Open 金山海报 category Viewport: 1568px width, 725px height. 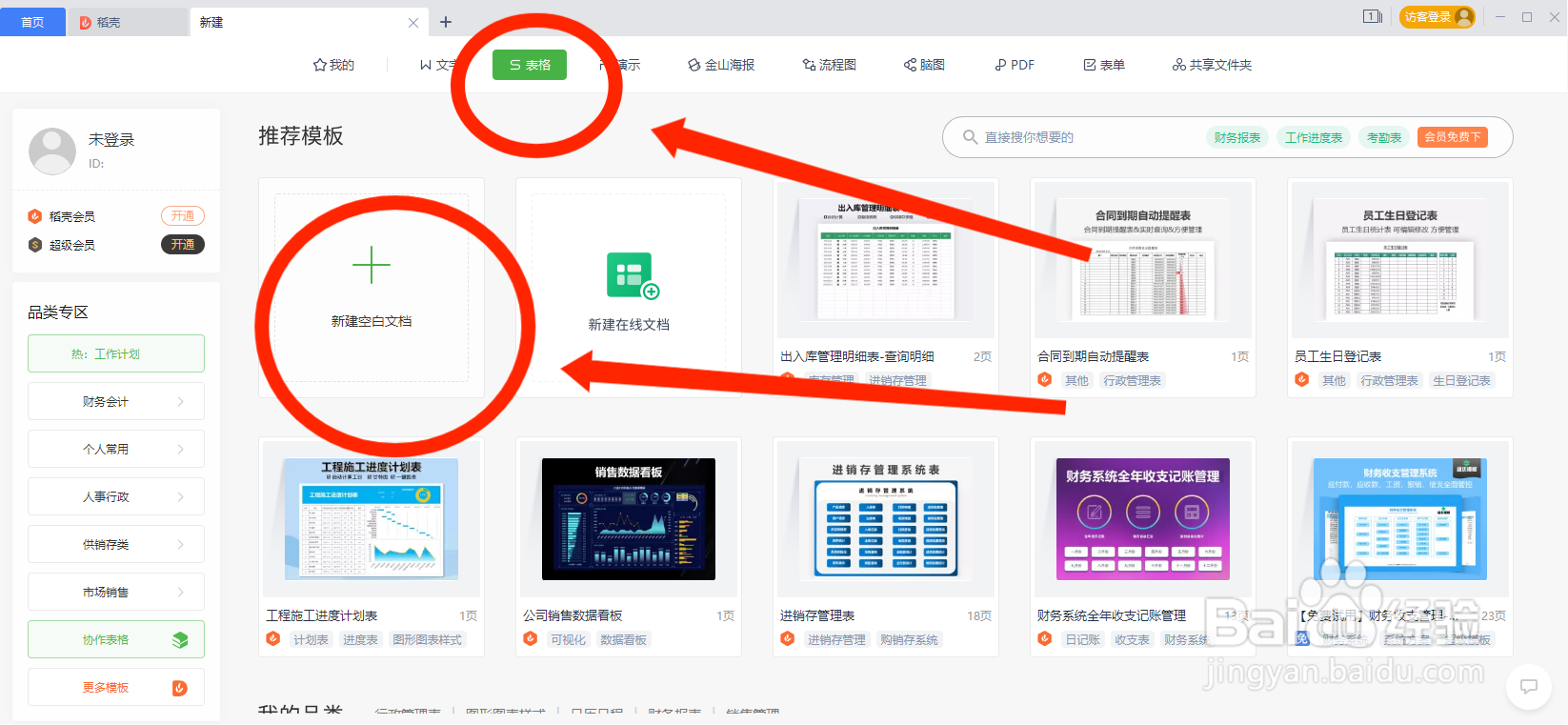pyautogui.click(x=721, y=65)
